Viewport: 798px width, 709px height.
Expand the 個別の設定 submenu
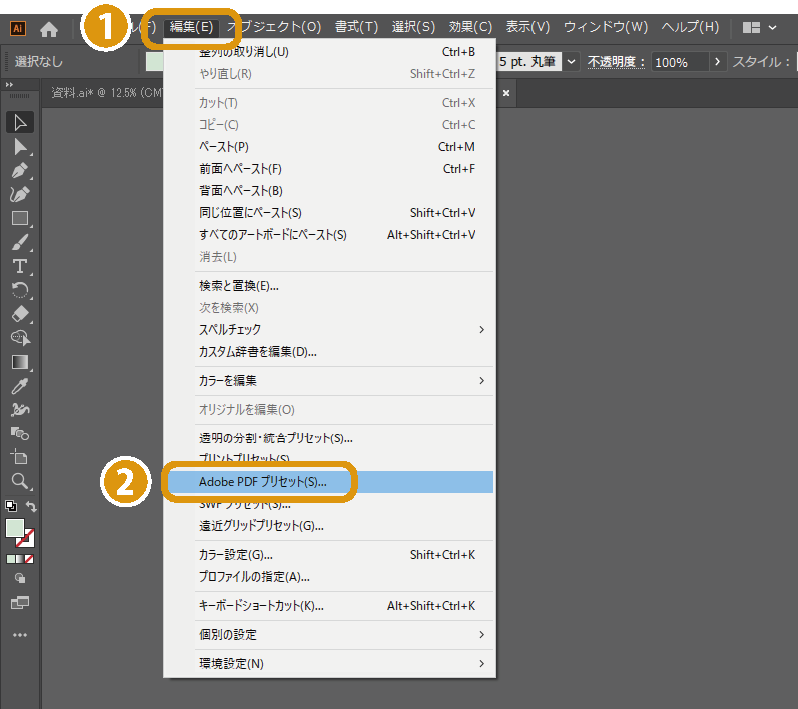tap(330, 635)
